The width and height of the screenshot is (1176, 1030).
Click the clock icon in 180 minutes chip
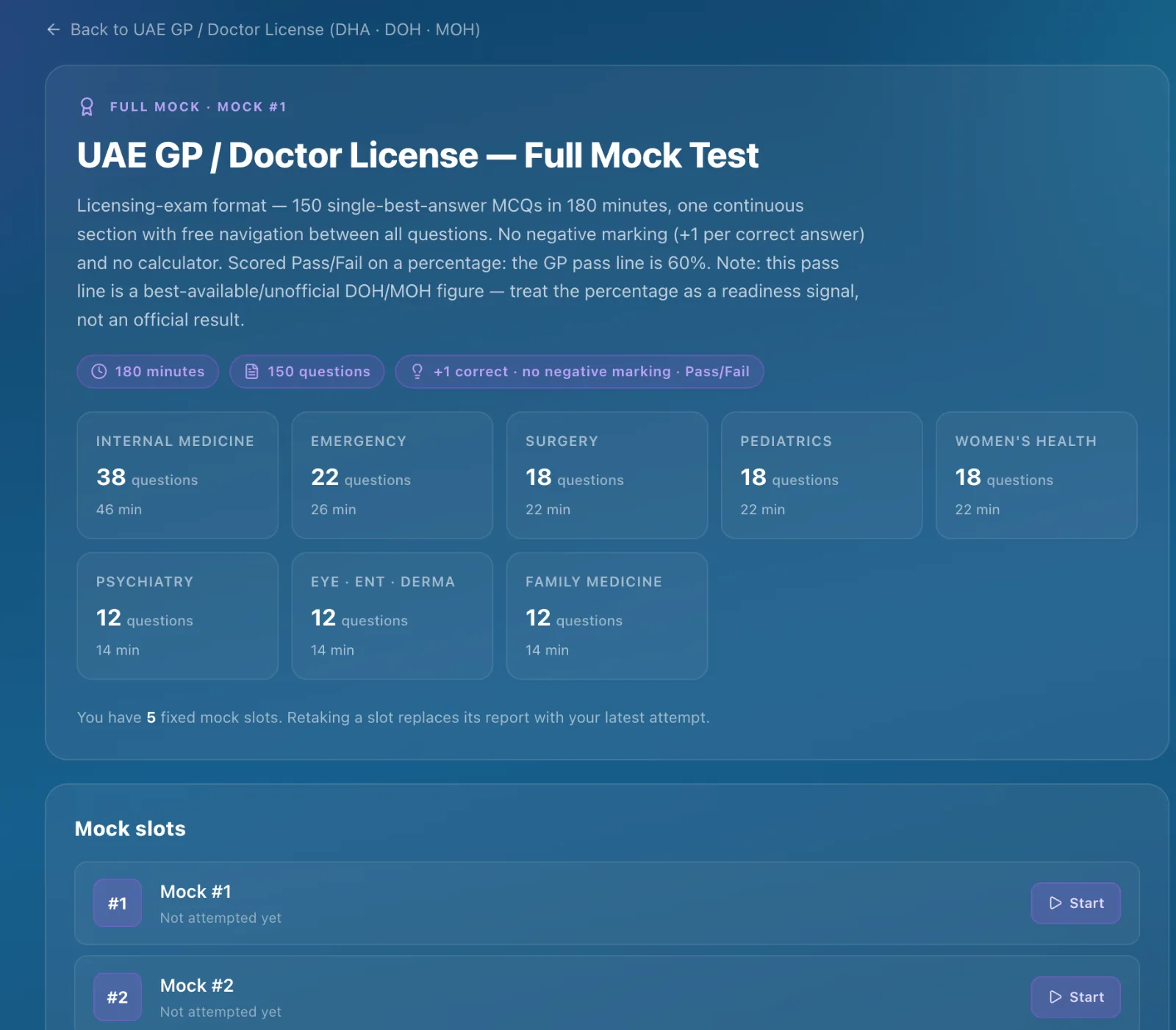coord(99,372)
